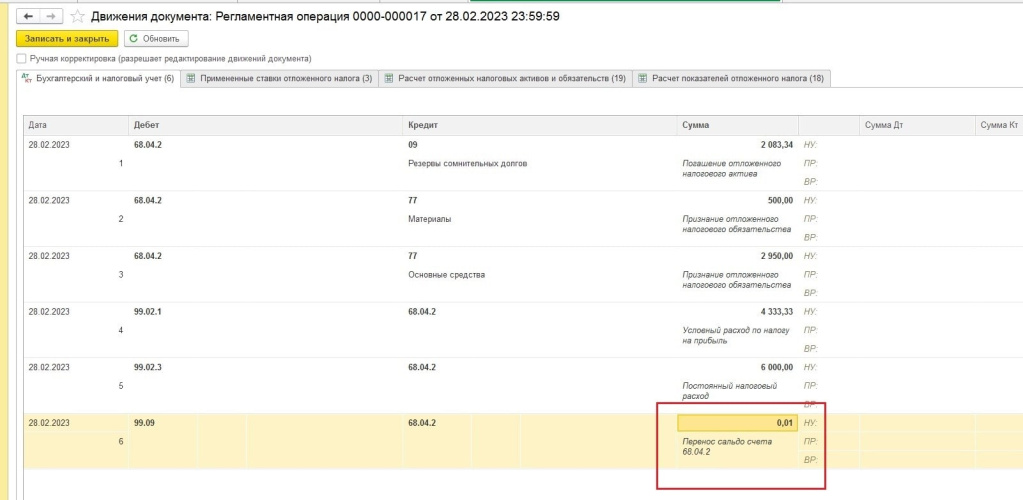
Task: Open Расчет показателей отложенного налога tab
Action: pyautogui.click(x=737, y=78)
